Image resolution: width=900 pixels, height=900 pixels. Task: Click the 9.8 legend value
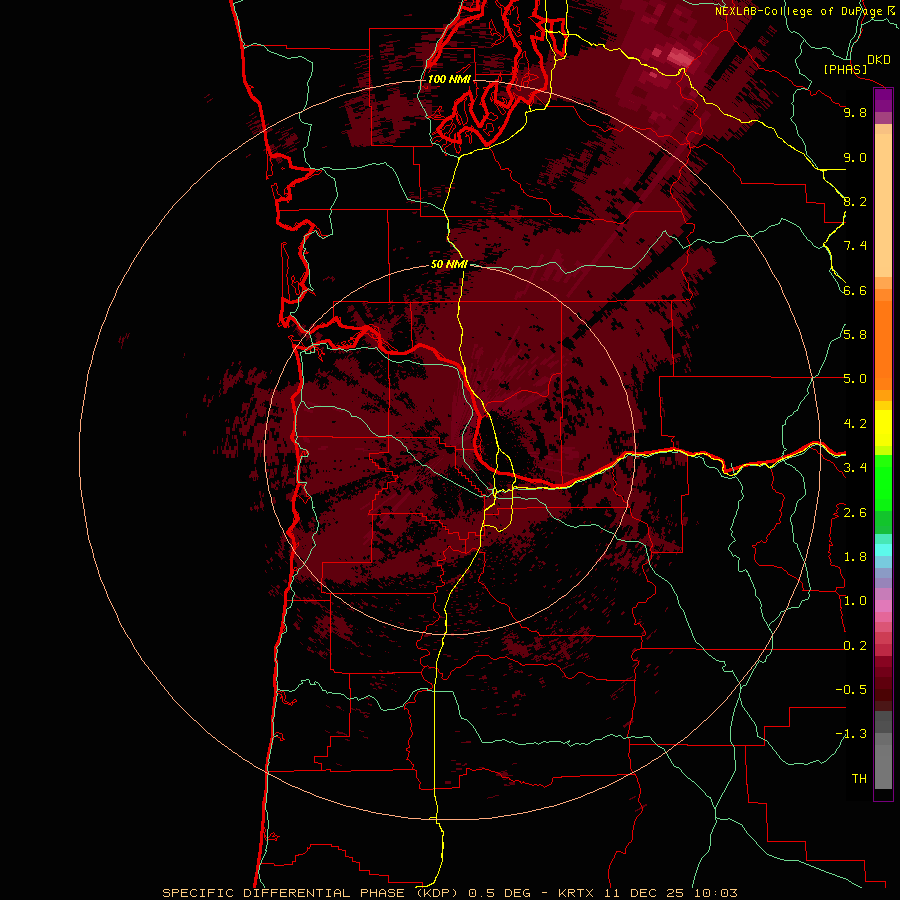point(855,112)
